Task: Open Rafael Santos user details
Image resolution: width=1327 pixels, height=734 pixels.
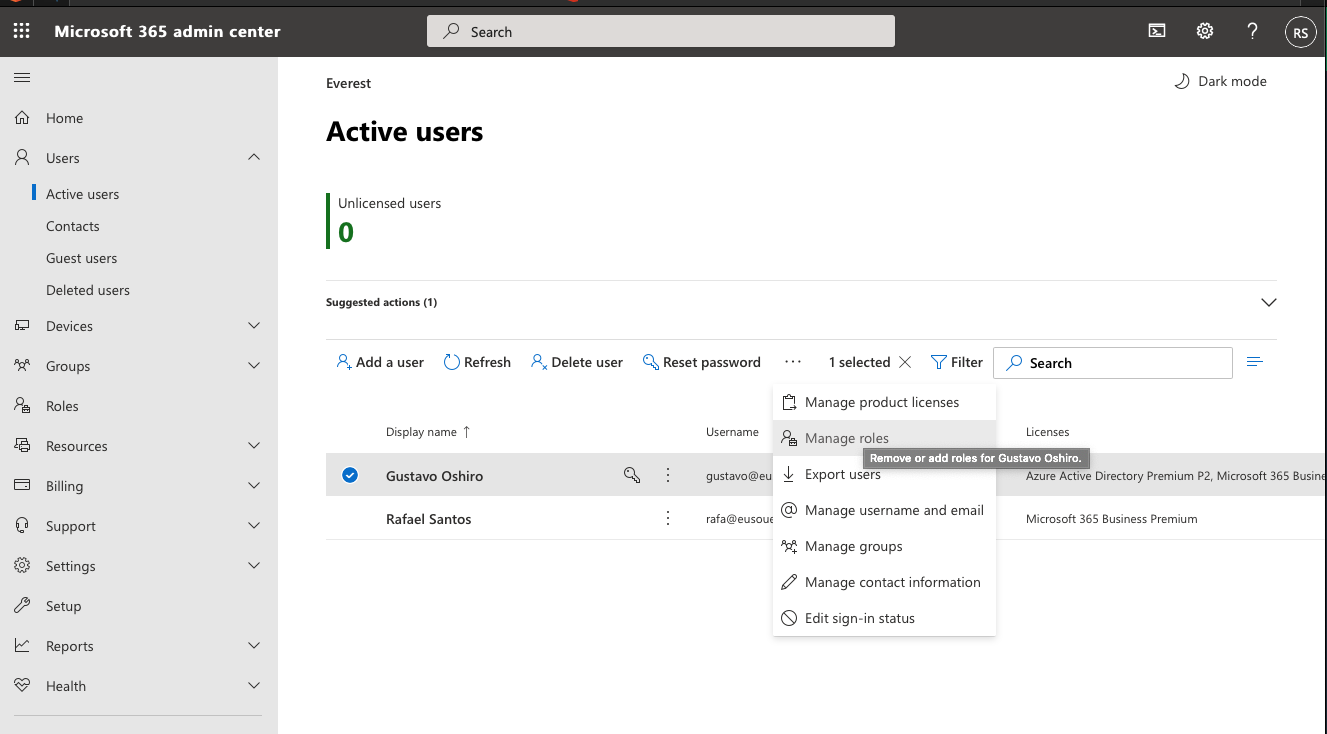Action: pyautogui.click(x=428, y=519)
